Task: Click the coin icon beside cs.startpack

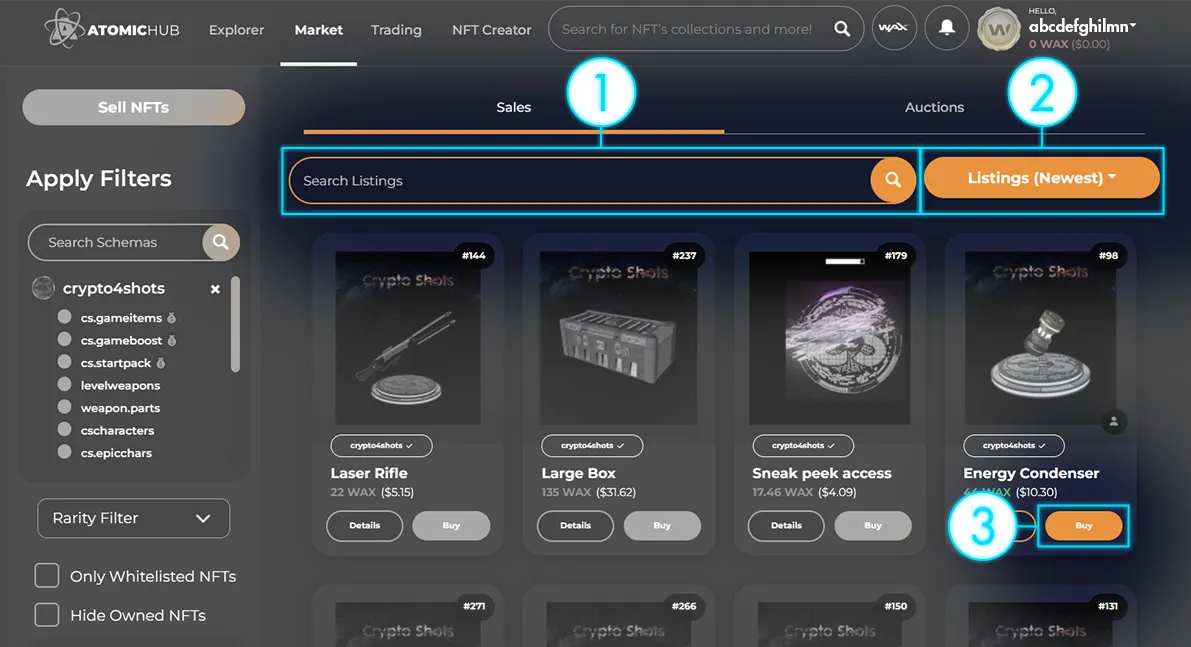Action: [x=161, y=363]
